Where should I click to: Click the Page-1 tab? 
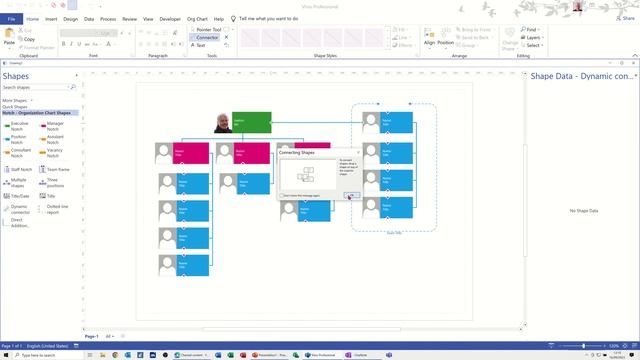[91, 336]
